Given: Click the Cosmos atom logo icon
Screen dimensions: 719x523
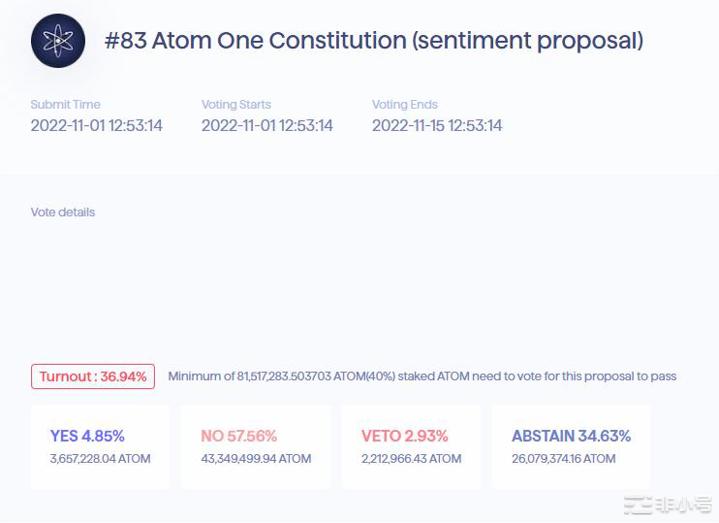Looking at the screenshot, I should 58,41.
